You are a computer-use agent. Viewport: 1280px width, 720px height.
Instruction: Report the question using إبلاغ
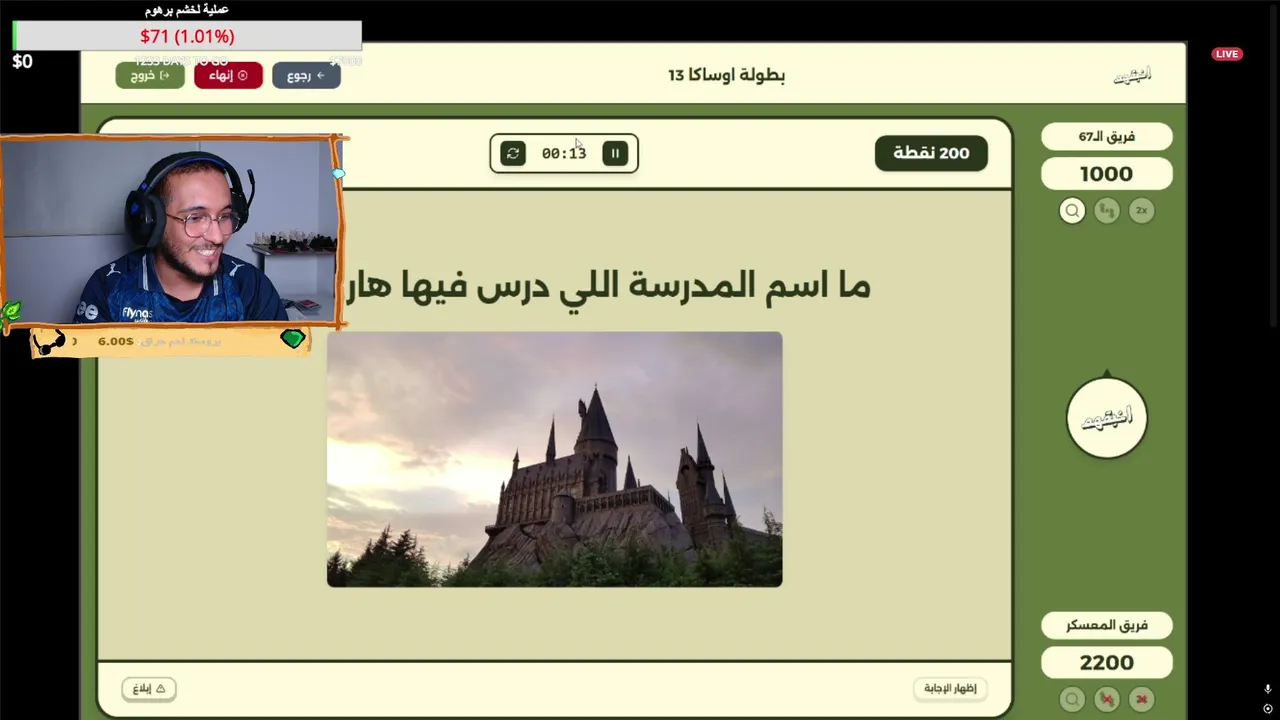click(x=149, y=688)
